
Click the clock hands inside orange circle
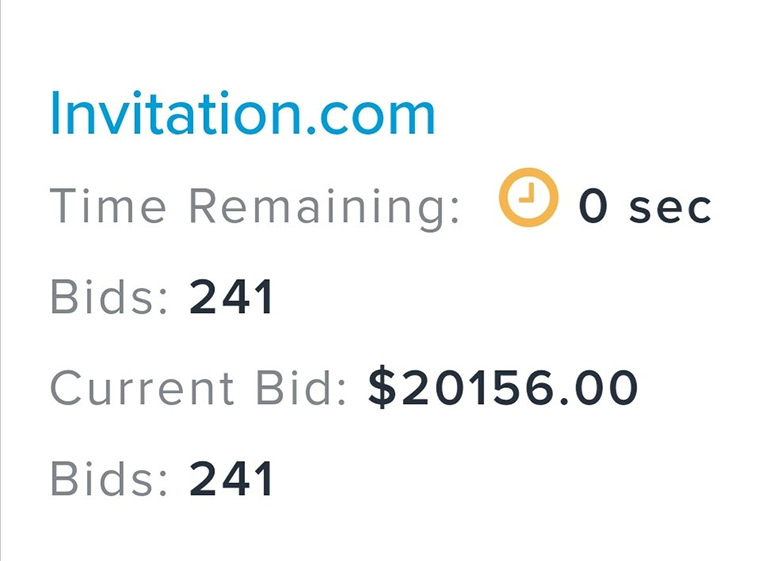527,193
